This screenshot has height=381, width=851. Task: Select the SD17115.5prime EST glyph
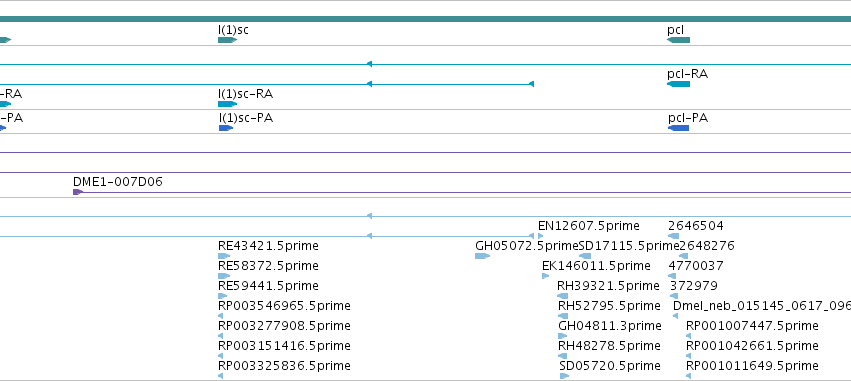pos(585,256)
